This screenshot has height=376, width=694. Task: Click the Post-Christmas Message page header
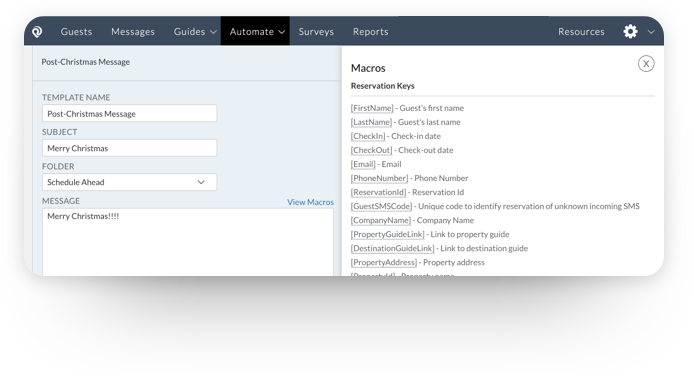click(x=85, y=62)
